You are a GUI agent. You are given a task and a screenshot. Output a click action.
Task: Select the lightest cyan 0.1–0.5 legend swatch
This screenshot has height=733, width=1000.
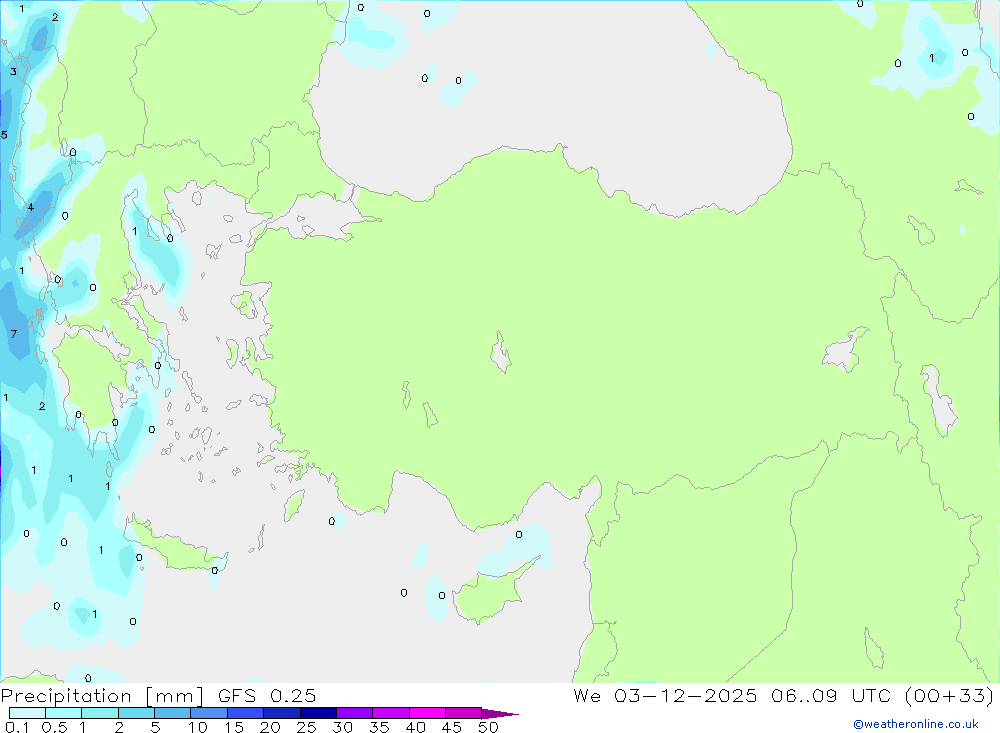[27, 713]
